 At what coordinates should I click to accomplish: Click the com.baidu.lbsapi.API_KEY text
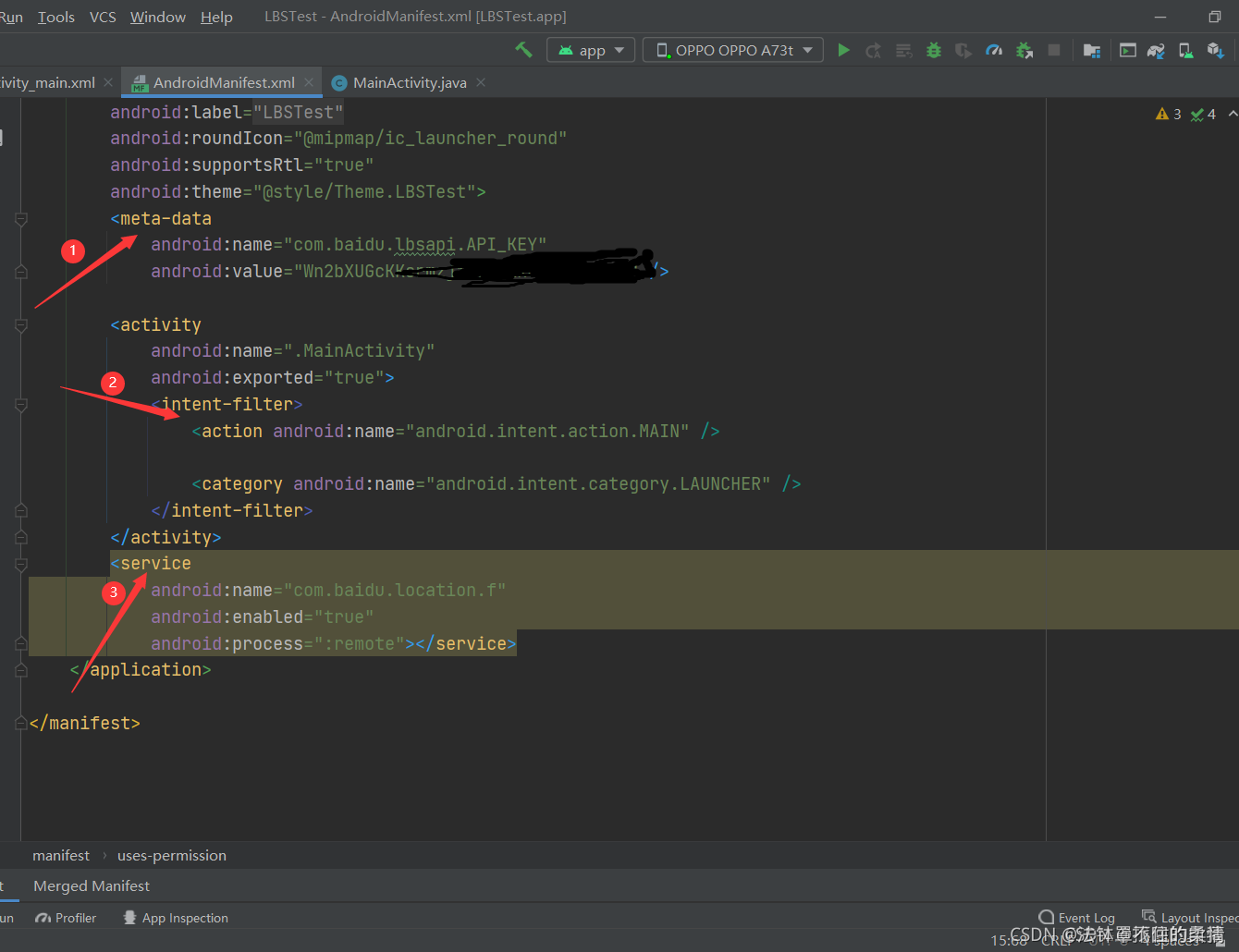415,245
